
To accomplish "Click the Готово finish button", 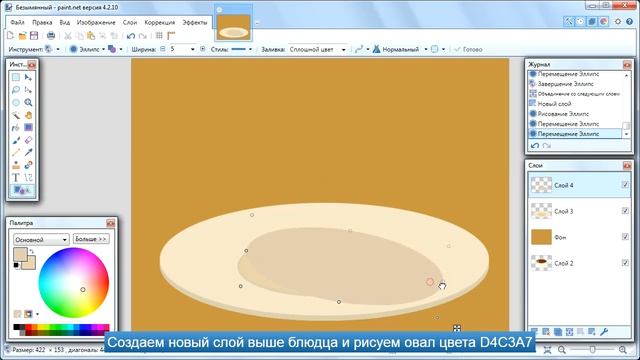I will click(x=468, y=49).
